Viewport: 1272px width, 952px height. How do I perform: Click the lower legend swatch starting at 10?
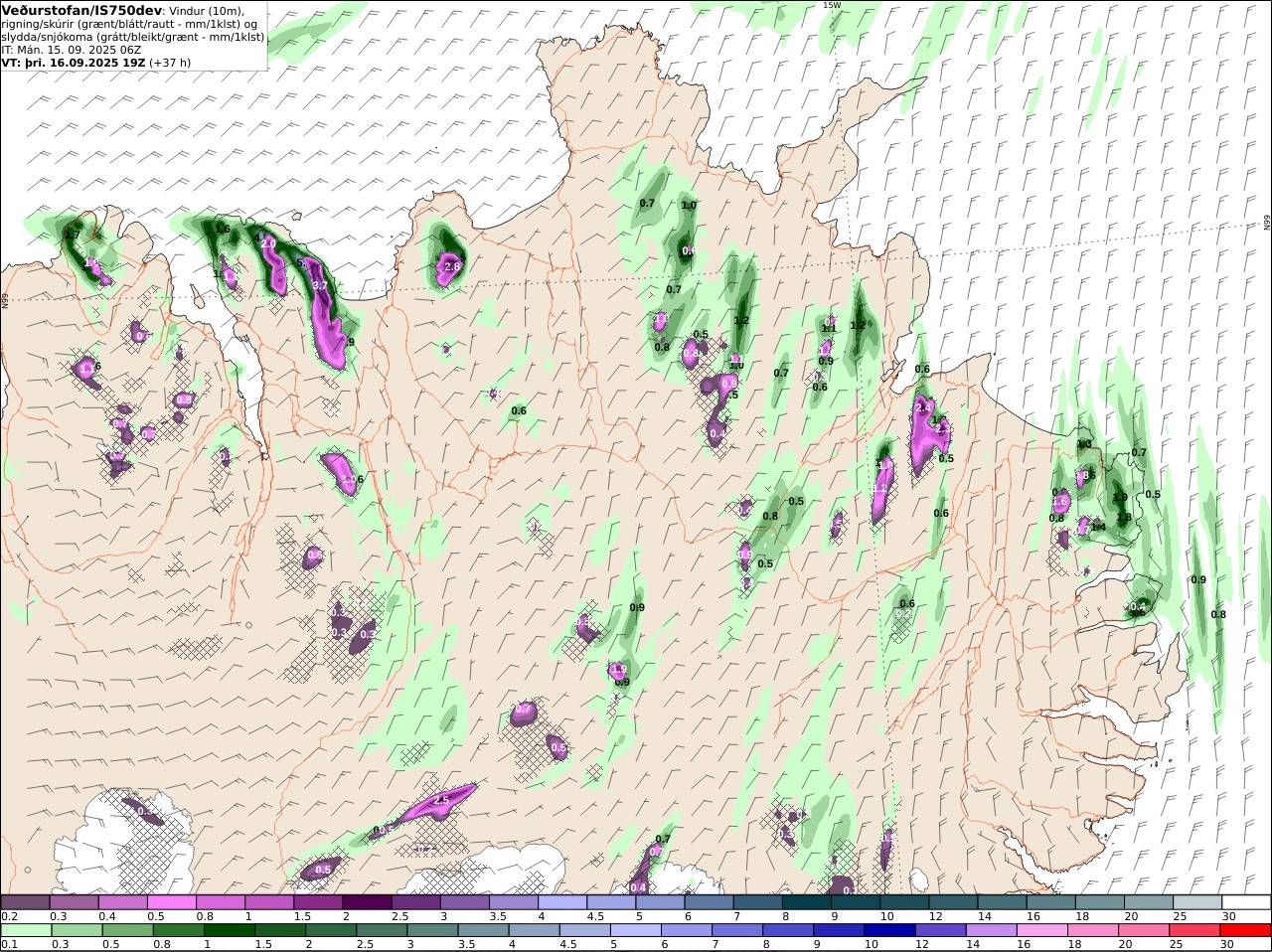[889, 930]
